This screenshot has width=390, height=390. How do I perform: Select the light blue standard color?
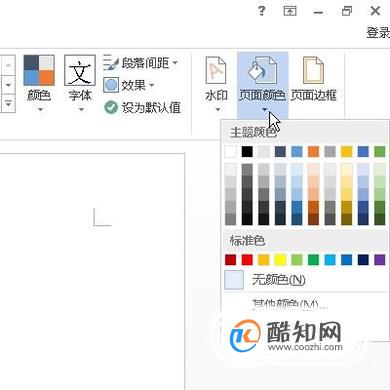[330, 260]
